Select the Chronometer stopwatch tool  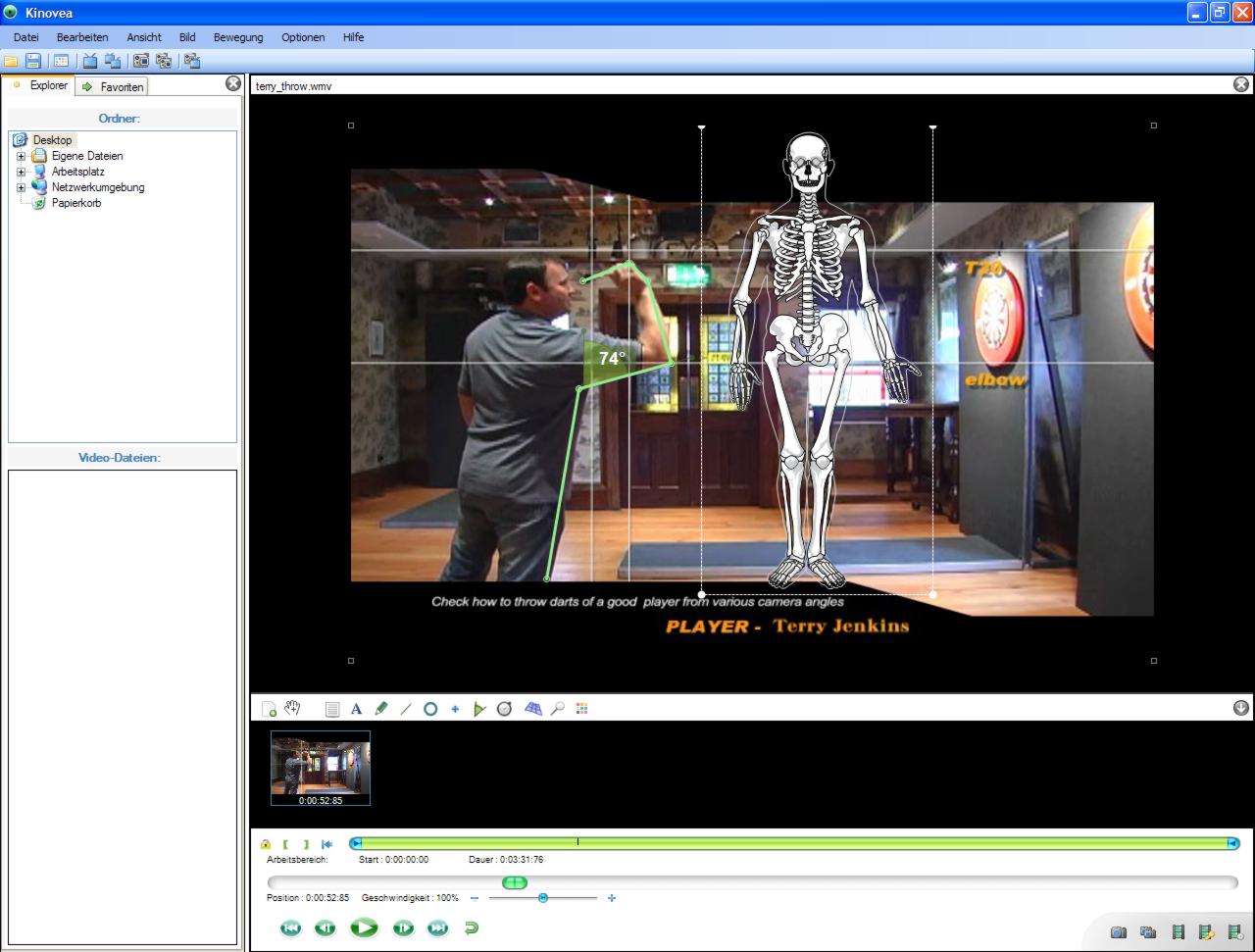pyautogui.click(x=504, y=709)
